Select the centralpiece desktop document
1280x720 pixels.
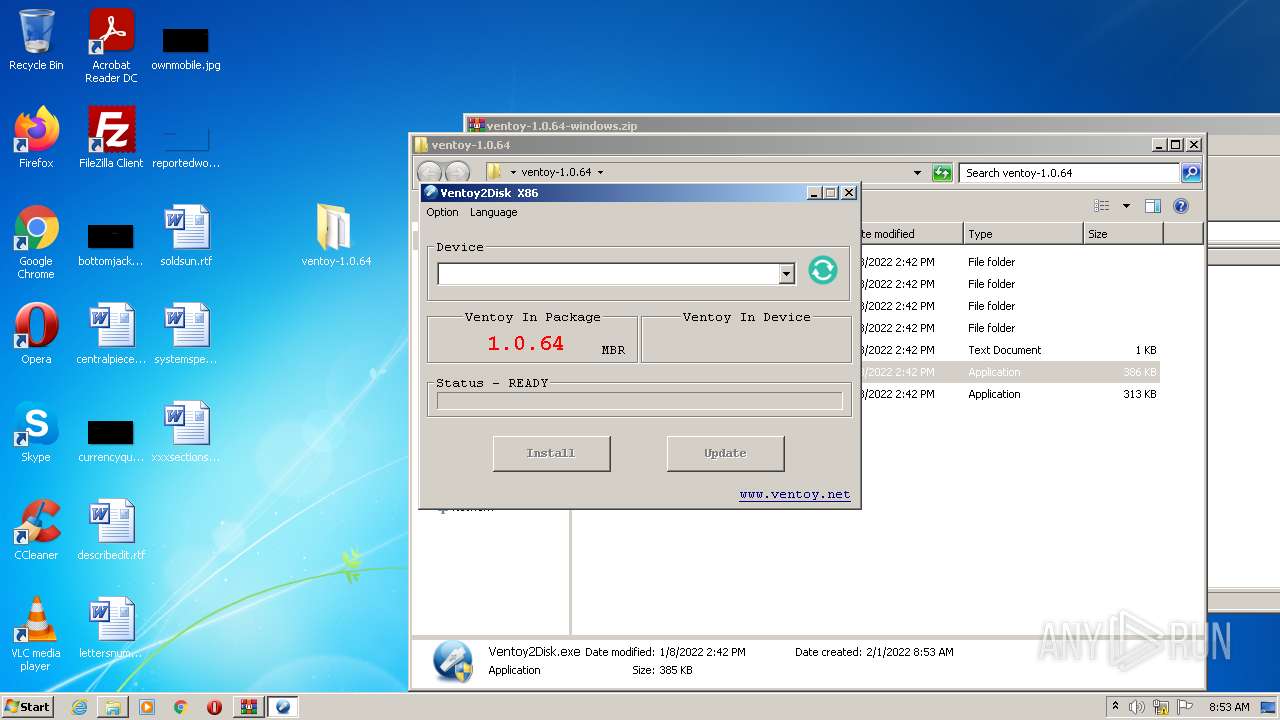point(111,334)
